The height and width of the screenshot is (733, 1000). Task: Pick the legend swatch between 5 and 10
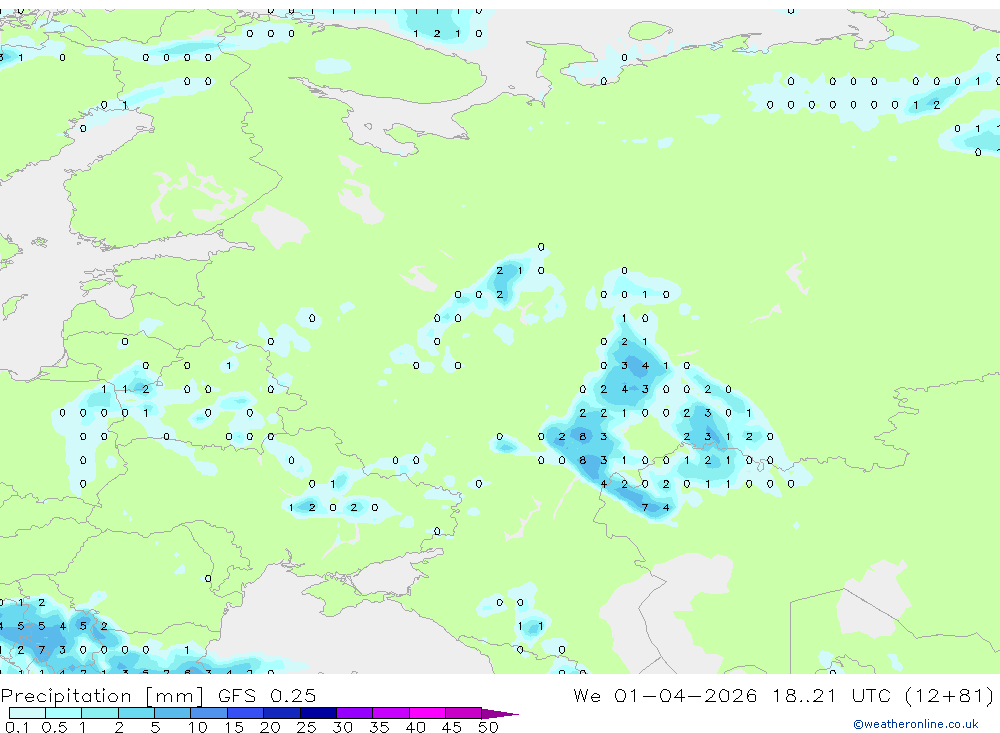click(x=173, y=713)
